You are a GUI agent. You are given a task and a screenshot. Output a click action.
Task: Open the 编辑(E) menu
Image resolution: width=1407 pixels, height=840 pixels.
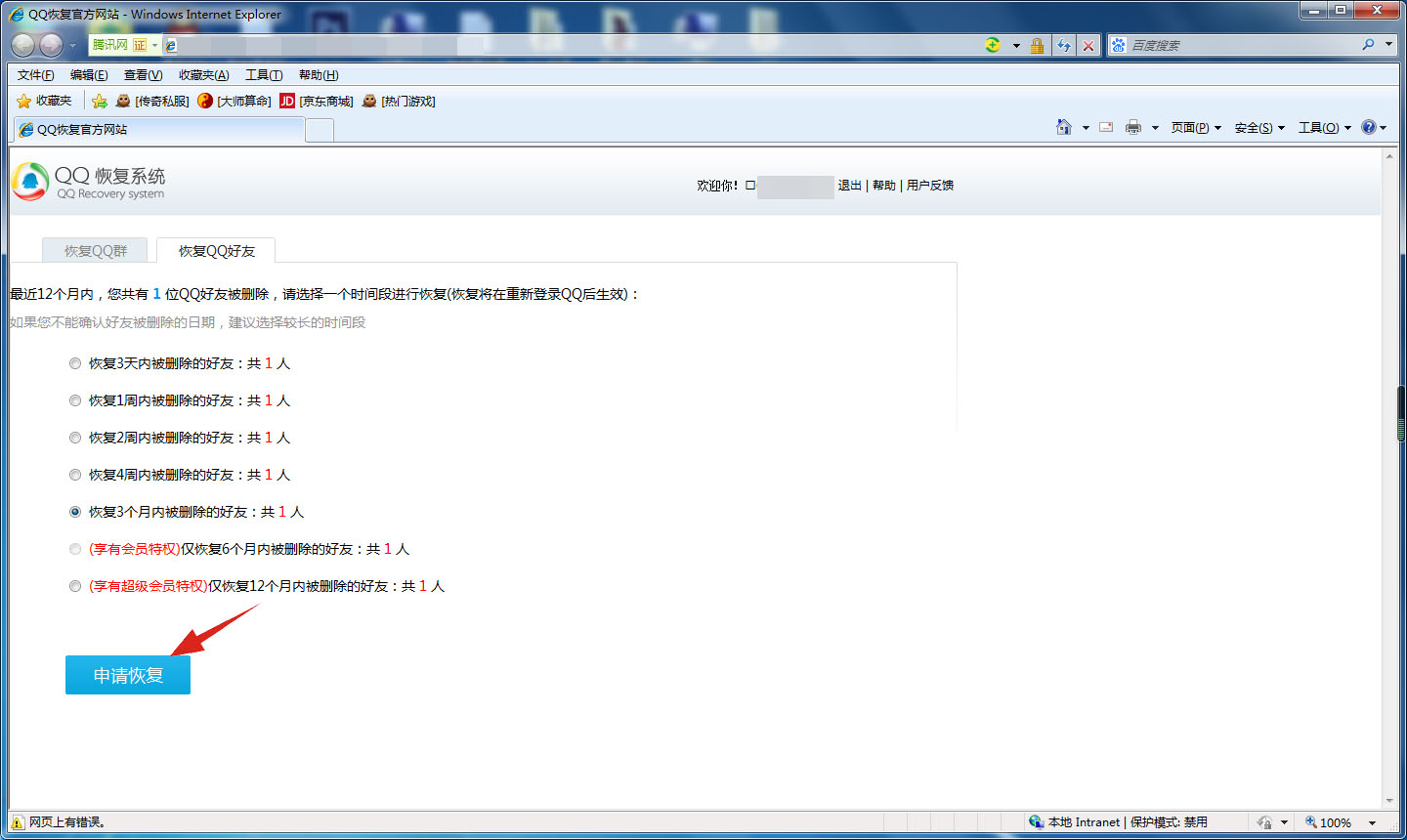[89, 75]
